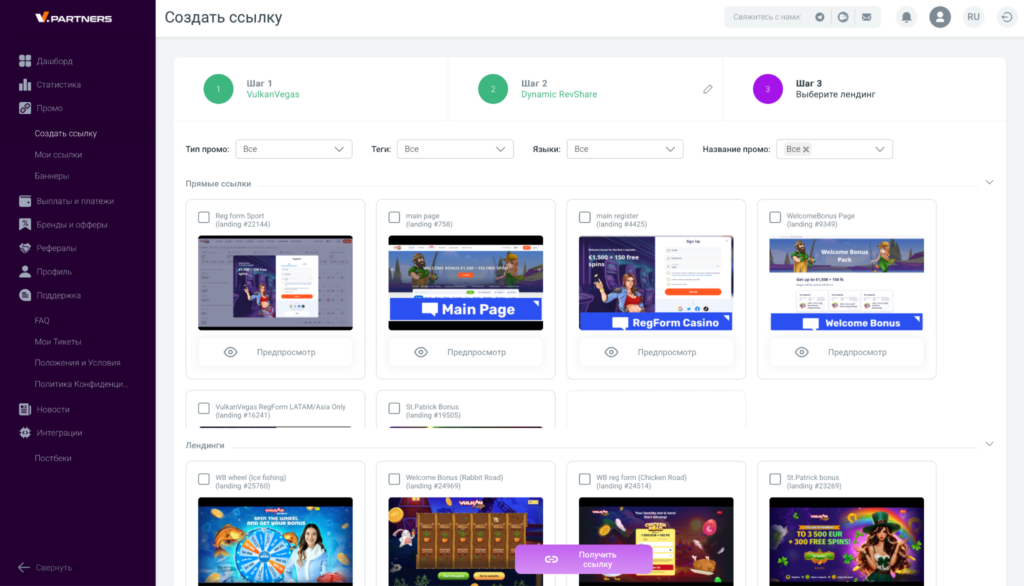Open Мои Тикеты in sidebar
The image size is (1024, 586).
pyautogui.click(x=57, y=342)
